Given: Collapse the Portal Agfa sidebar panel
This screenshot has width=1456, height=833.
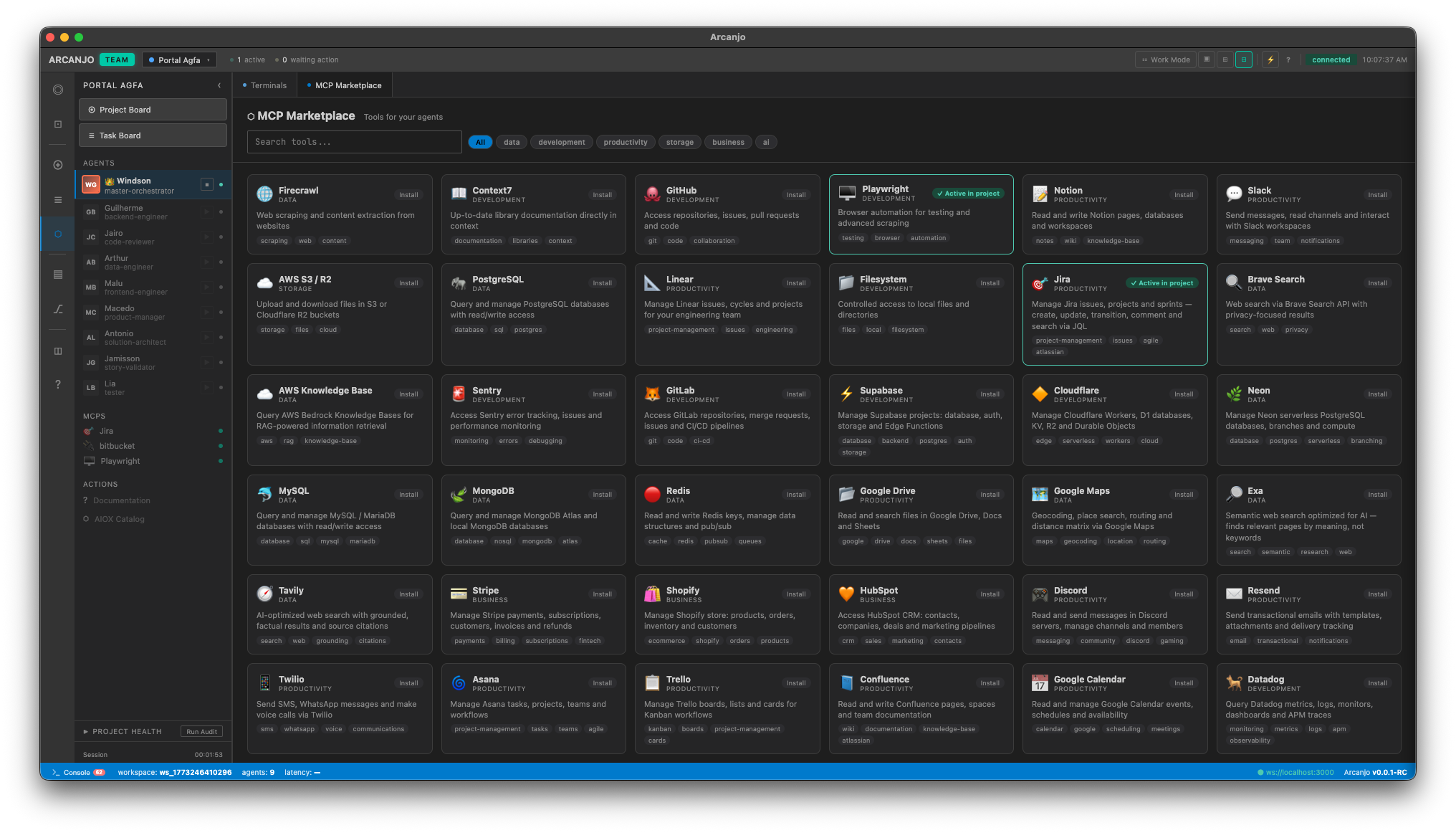Looking at the screenshot, I should point(219,85).
